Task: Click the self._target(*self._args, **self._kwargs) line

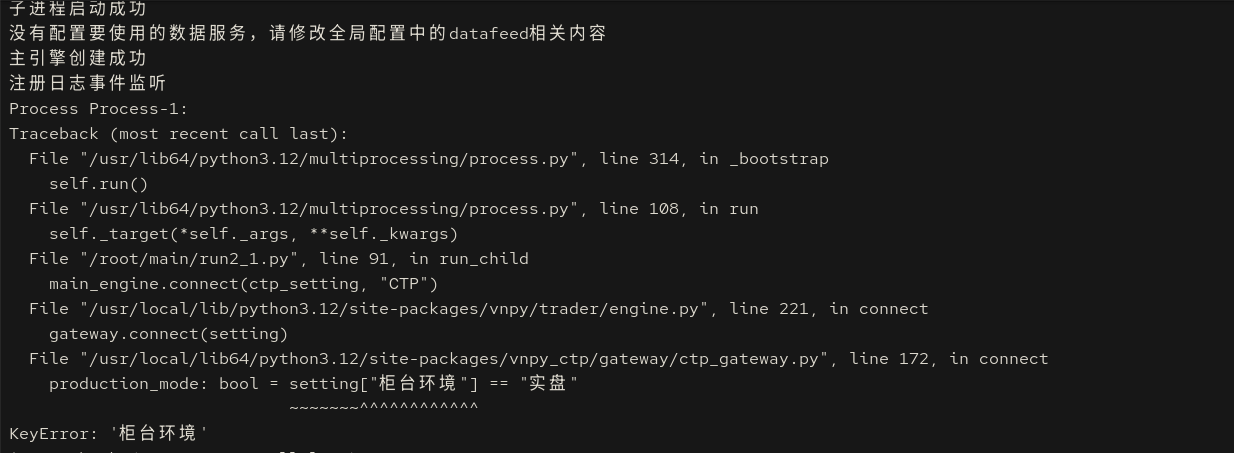Action: [x=253, y=234]
